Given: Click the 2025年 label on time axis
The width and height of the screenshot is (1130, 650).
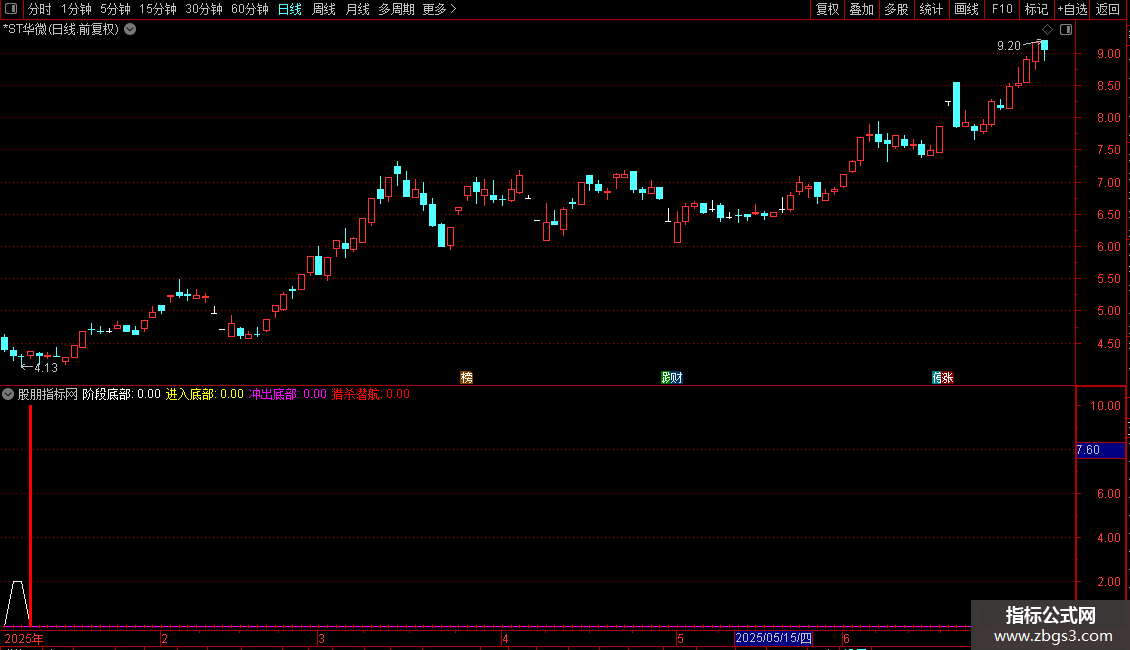Looking at the screenshot, I should pos(24,638).
